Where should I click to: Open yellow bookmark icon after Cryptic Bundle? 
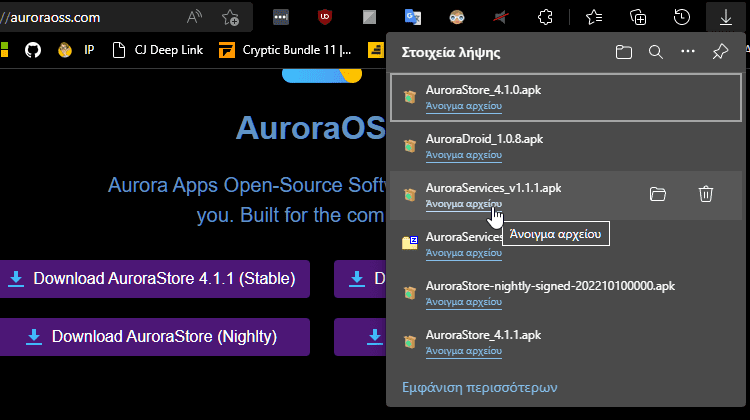point(376,50)
